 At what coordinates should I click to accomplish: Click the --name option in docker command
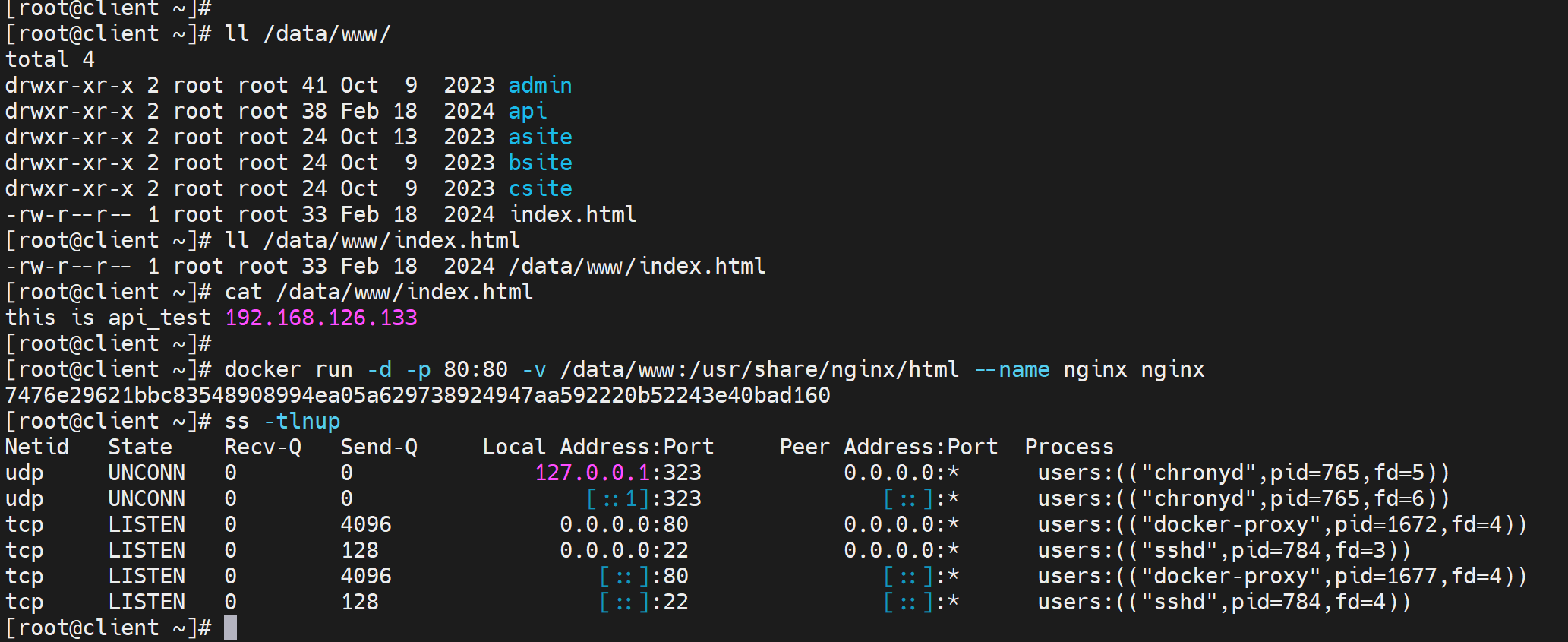[x=1011, y=369]
